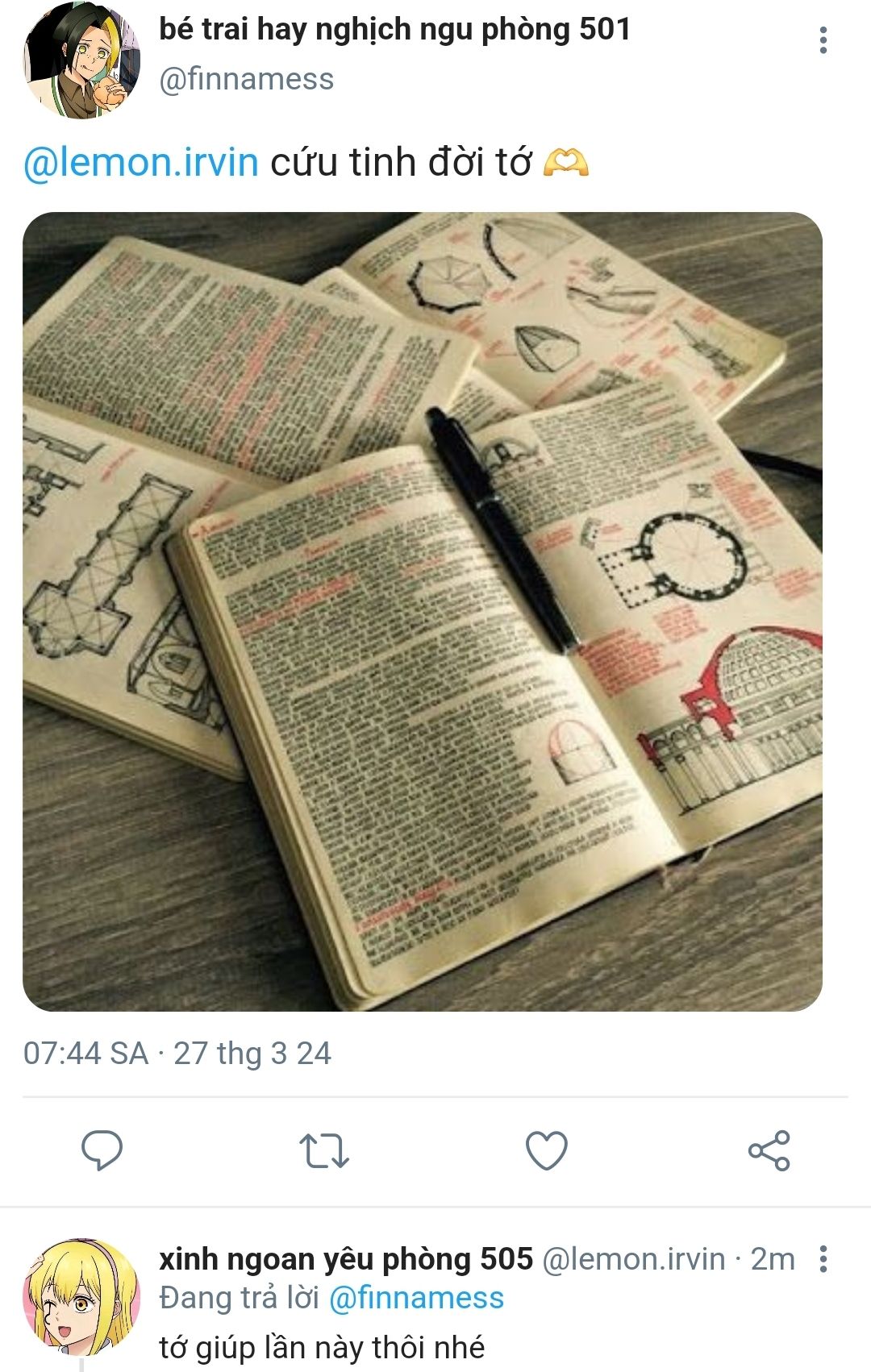Open the reply text tớ giúp lần này

322,1347
